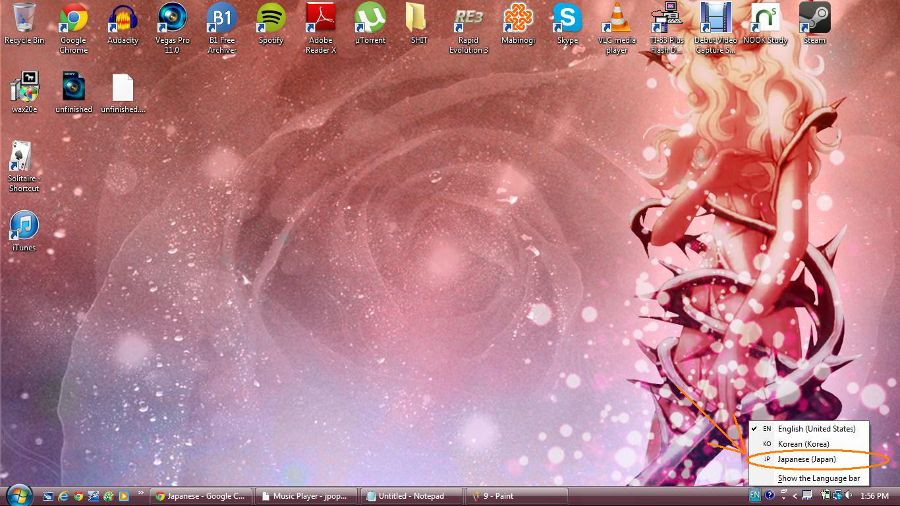This screenshot has width=900, height=506.
Task: Select the Steam desktop shortcut
Action: [x=814, y=19]
